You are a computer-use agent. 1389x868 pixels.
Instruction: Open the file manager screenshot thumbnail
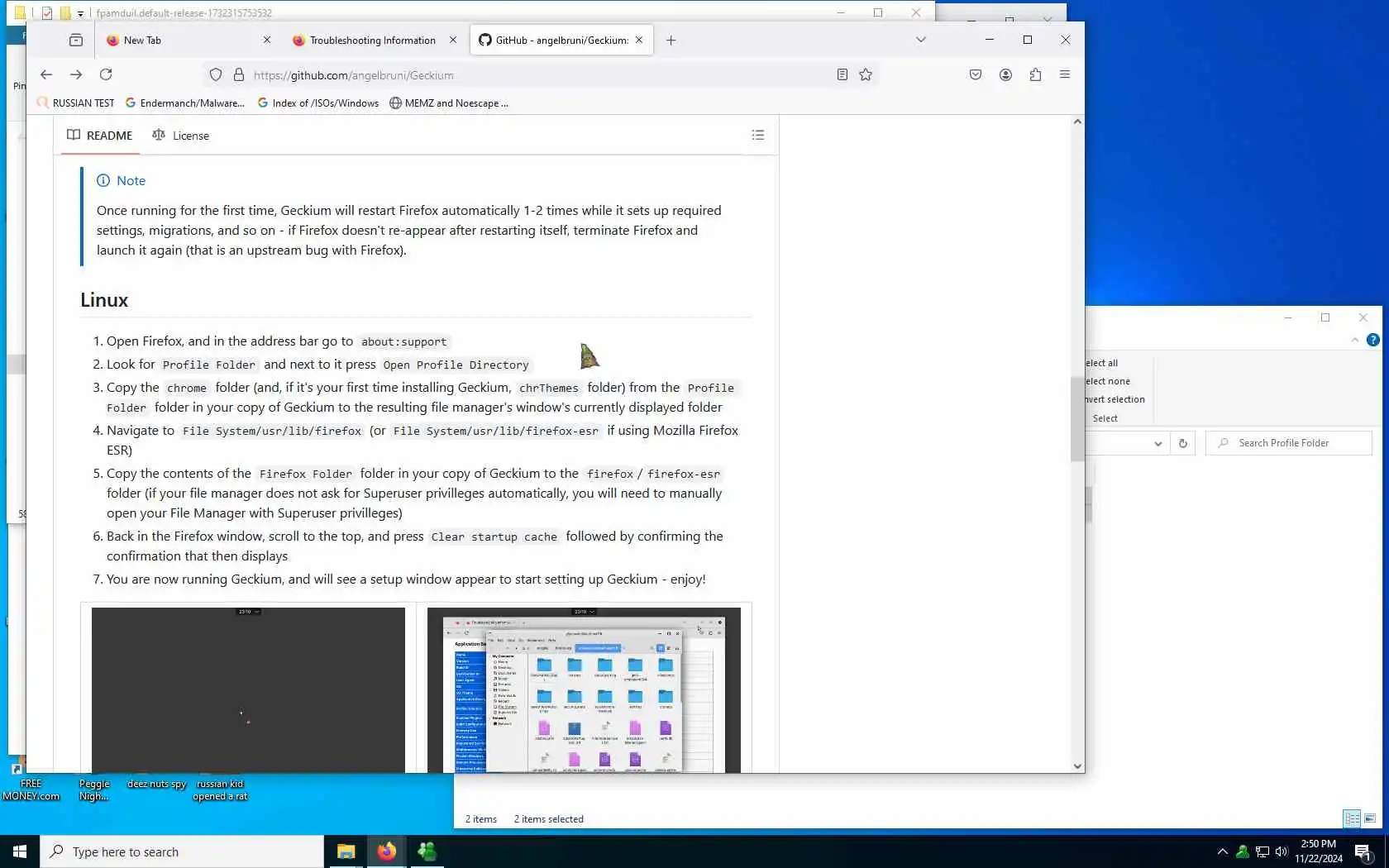point(584,690)
